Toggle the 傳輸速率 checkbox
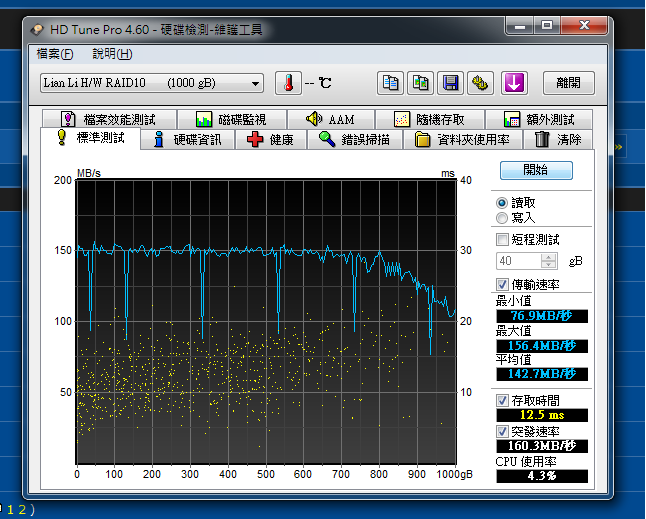The image size is (646, 519). pos(502,284)
